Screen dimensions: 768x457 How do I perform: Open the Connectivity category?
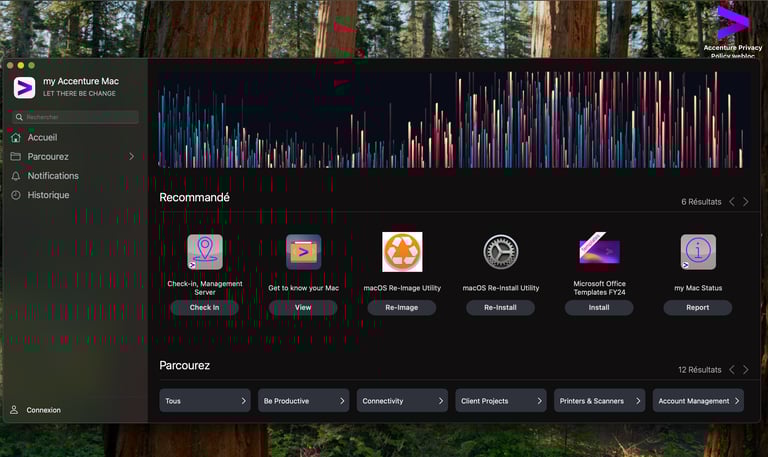[x=402, y=401]
